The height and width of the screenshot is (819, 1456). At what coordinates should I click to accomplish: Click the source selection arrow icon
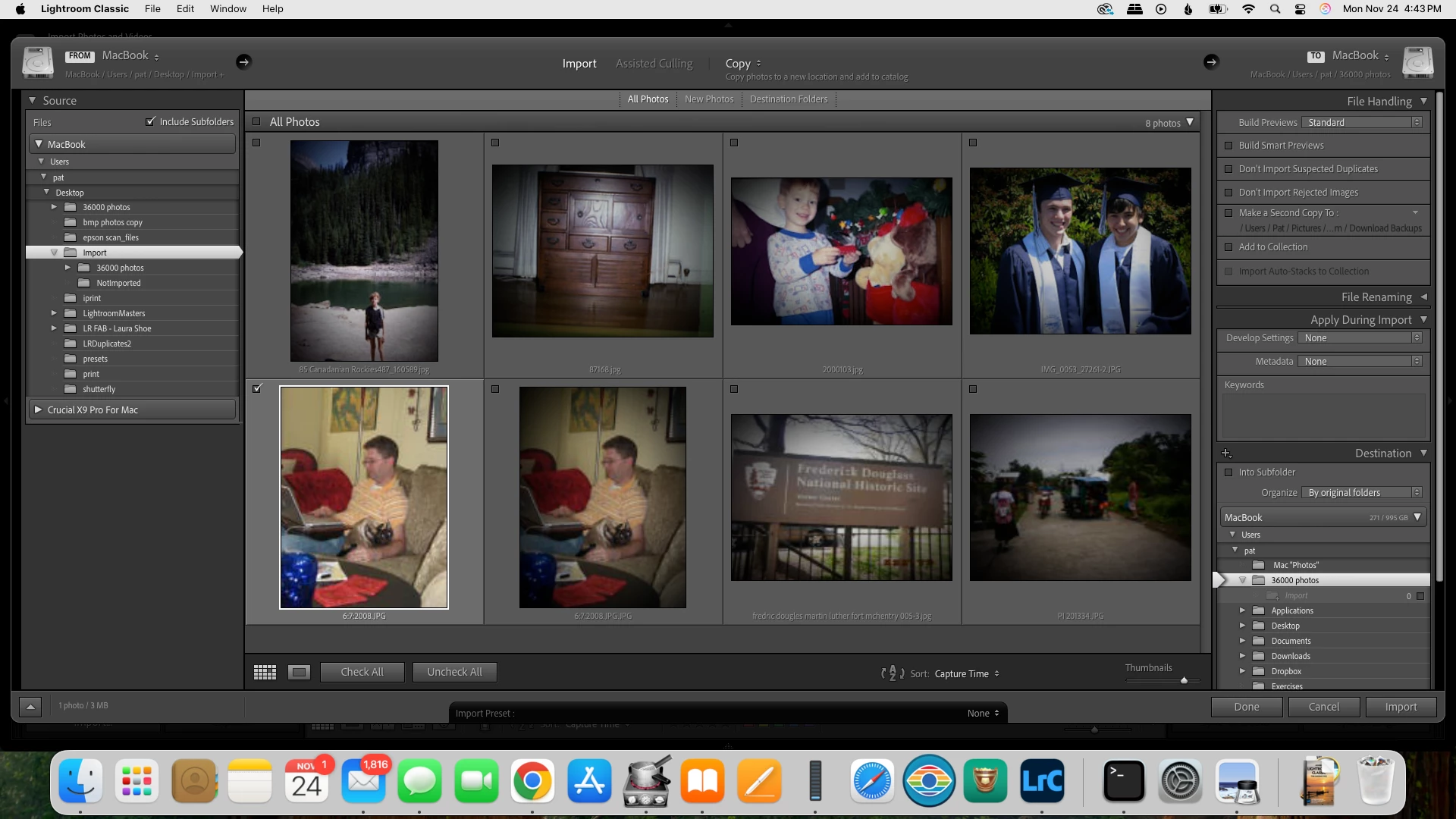243,62
